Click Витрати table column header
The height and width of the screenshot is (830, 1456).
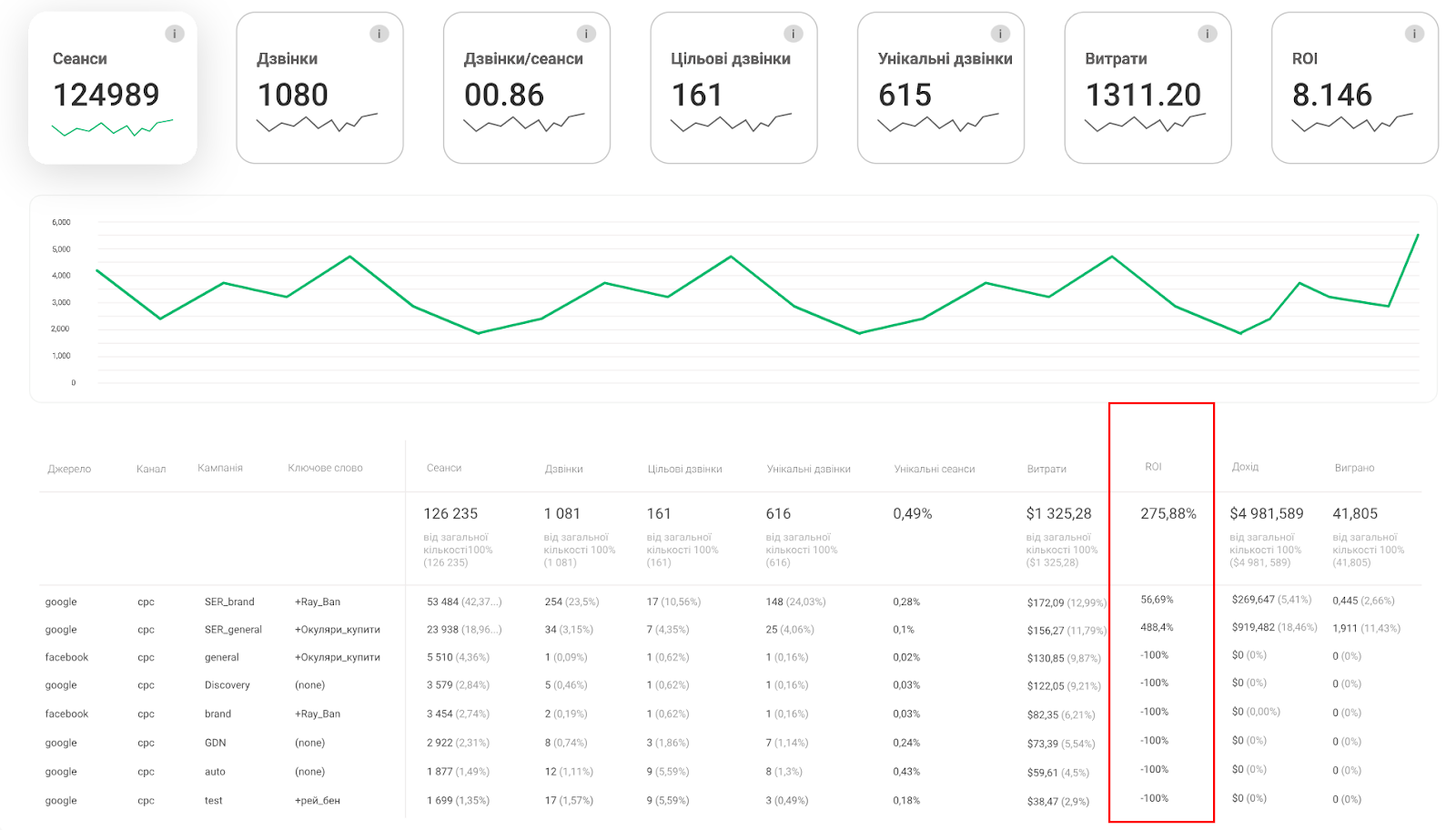tap(1046, 469)
